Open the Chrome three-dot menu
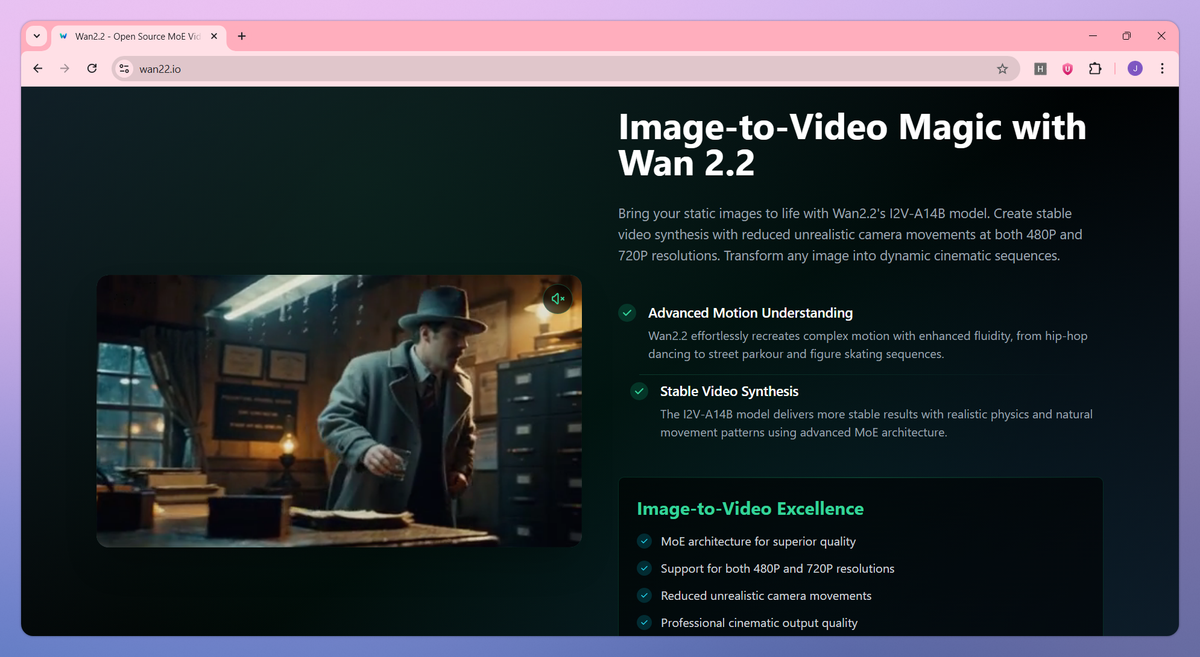The image size is (1200, 657). click(x=1162, y=69)
